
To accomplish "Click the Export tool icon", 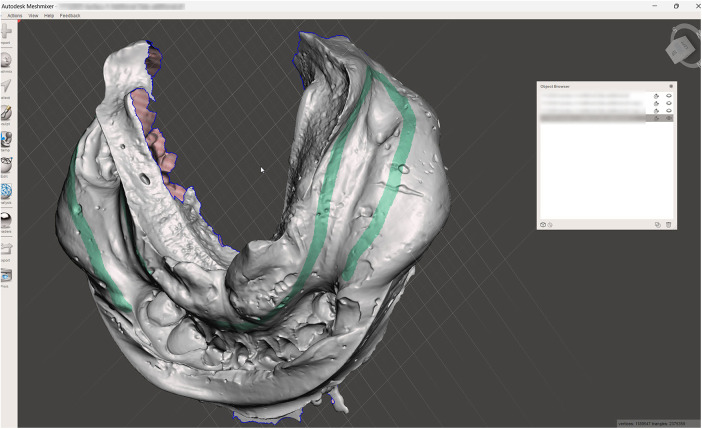I will (x=6, y=249).
